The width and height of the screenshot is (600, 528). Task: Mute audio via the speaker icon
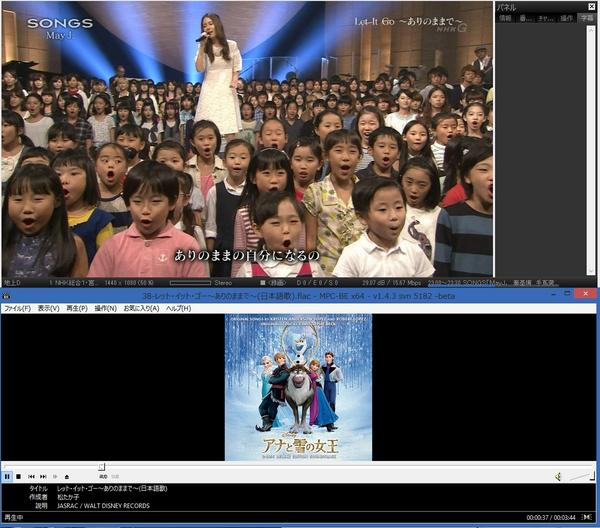point(558,476)
